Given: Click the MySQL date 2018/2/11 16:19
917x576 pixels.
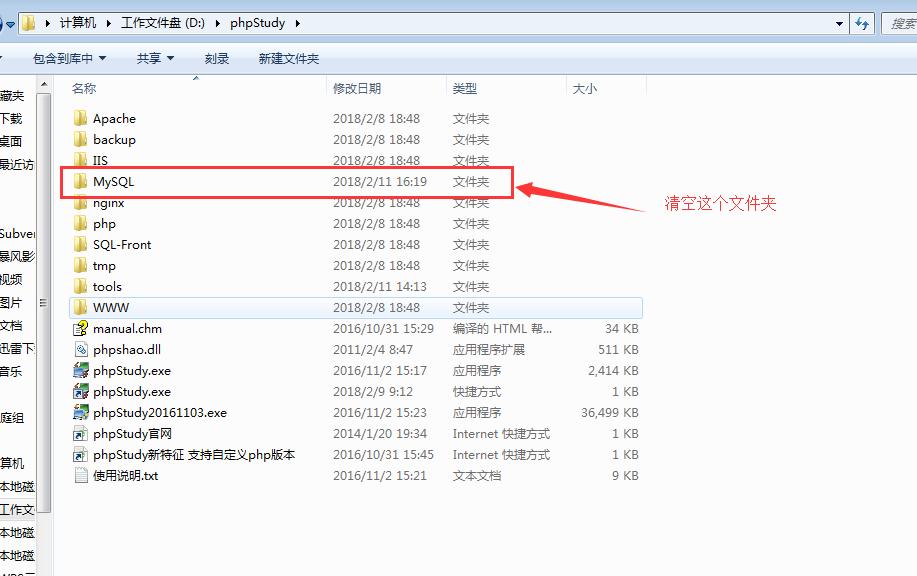Looking at the screenshot, I should coord(380,182).
